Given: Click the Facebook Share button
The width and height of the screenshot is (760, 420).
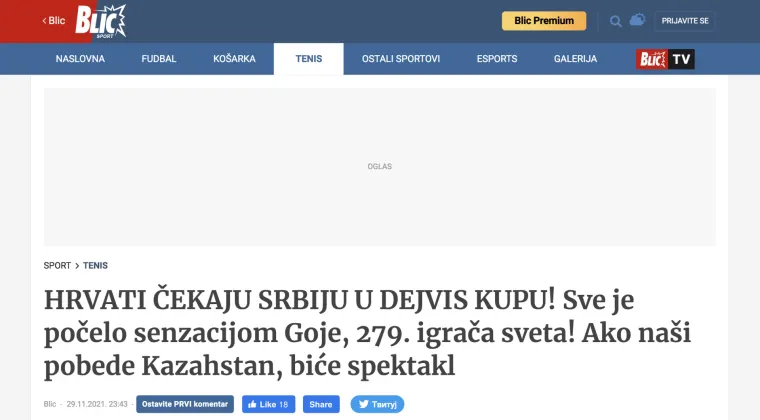Looking at the screenshot, I should pos(321,404).
